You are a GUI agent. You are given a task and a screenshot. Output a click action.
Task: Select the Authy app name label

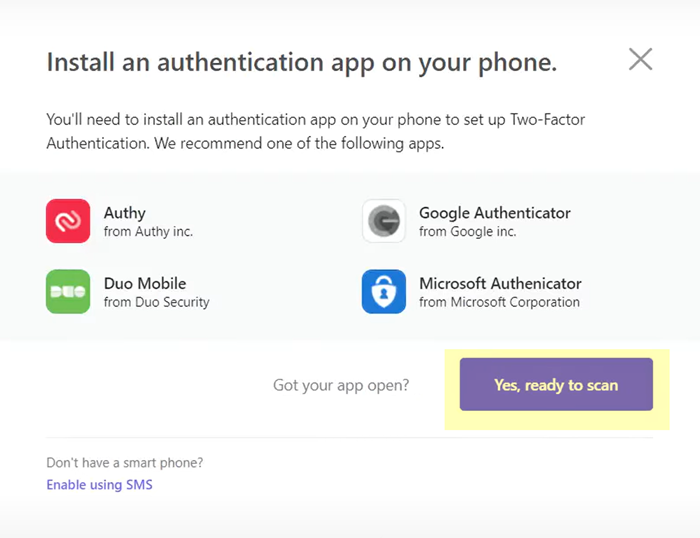tap(125, 213)
